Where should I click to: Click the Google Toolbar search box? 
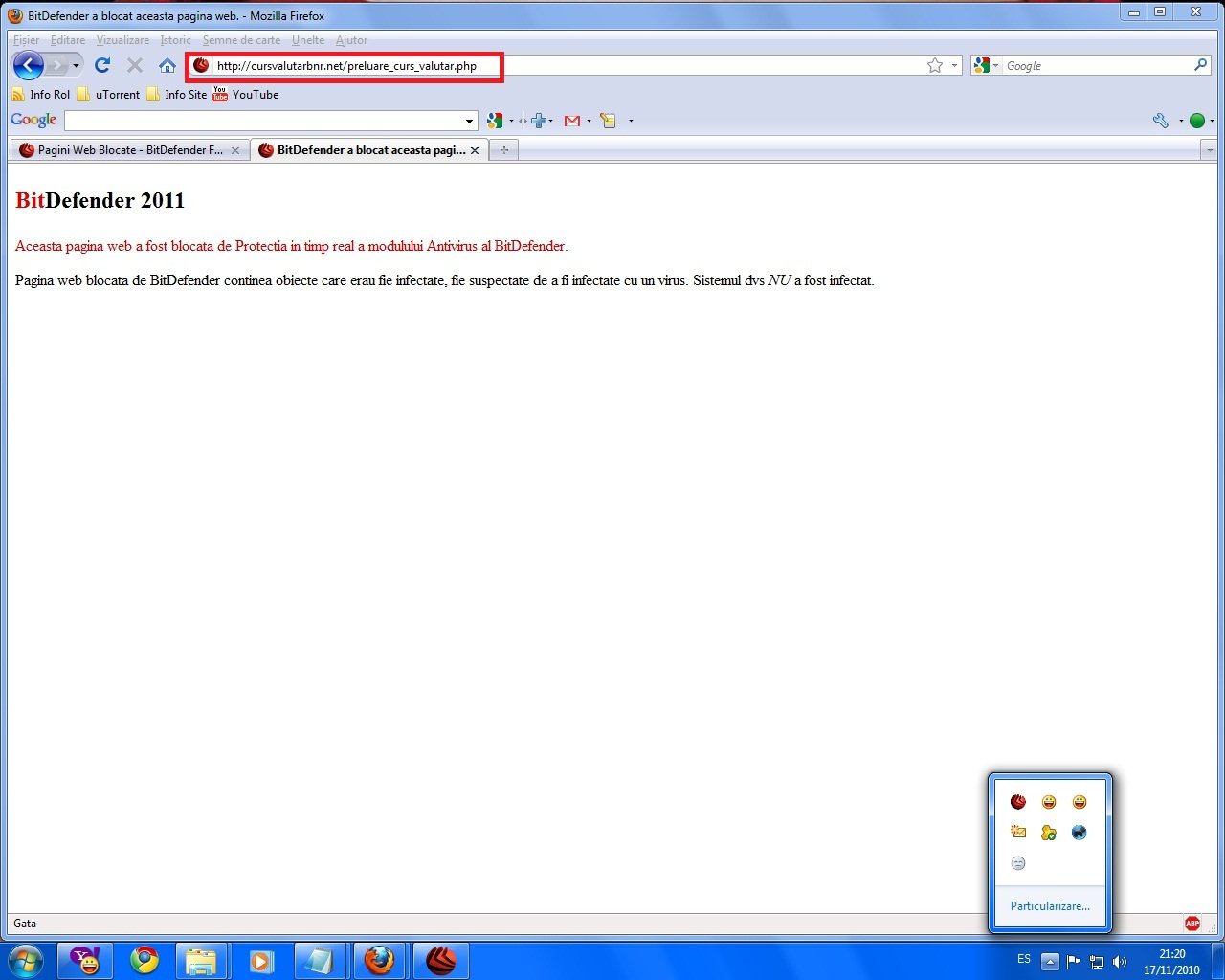click(x=263, y=121)
